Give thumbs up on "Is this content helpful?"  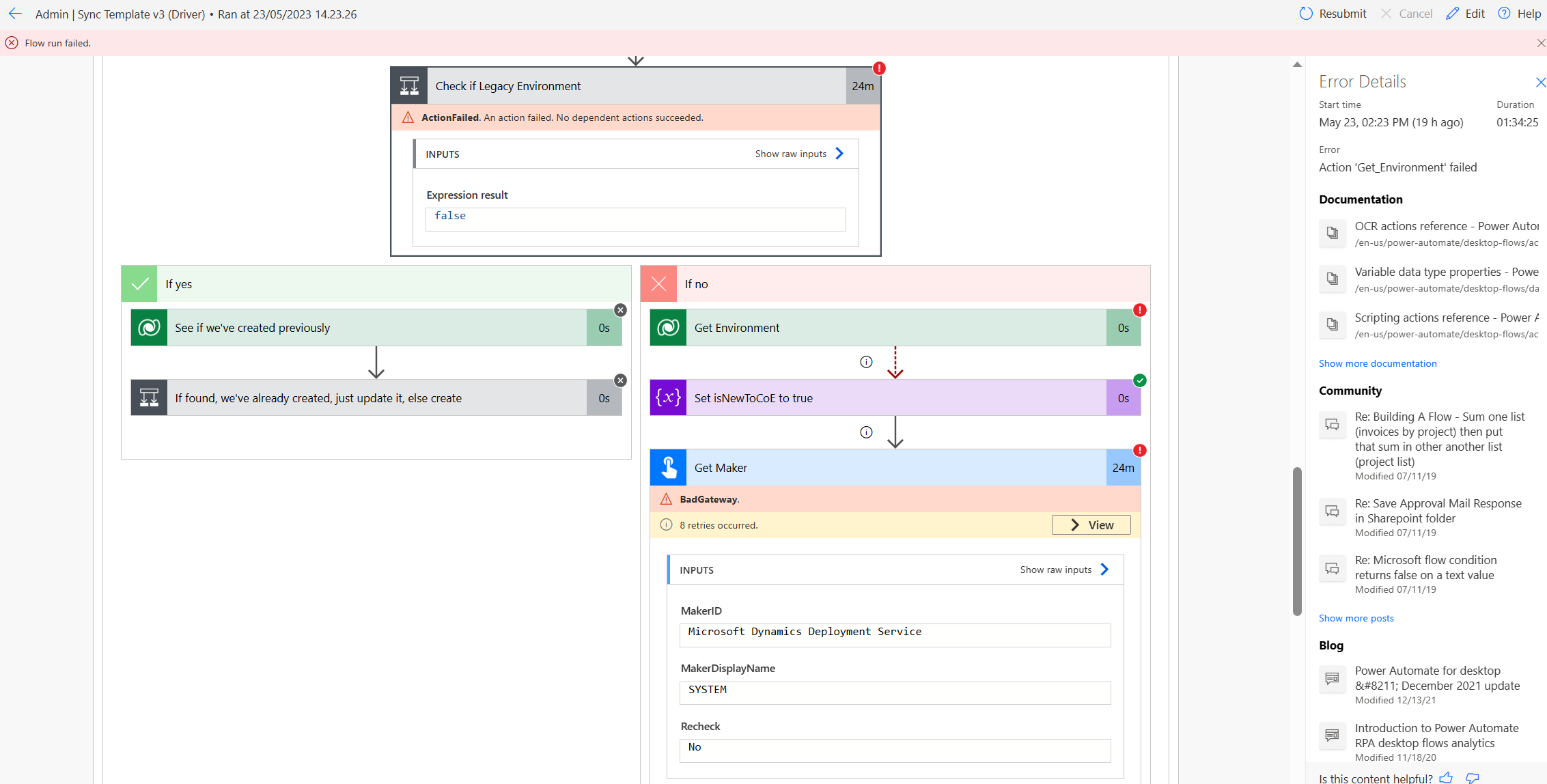1446,777
